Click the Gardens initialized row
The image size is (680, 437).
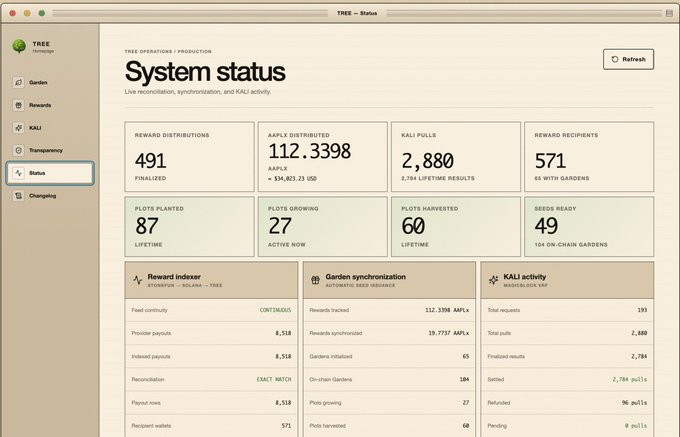(389, 356)
